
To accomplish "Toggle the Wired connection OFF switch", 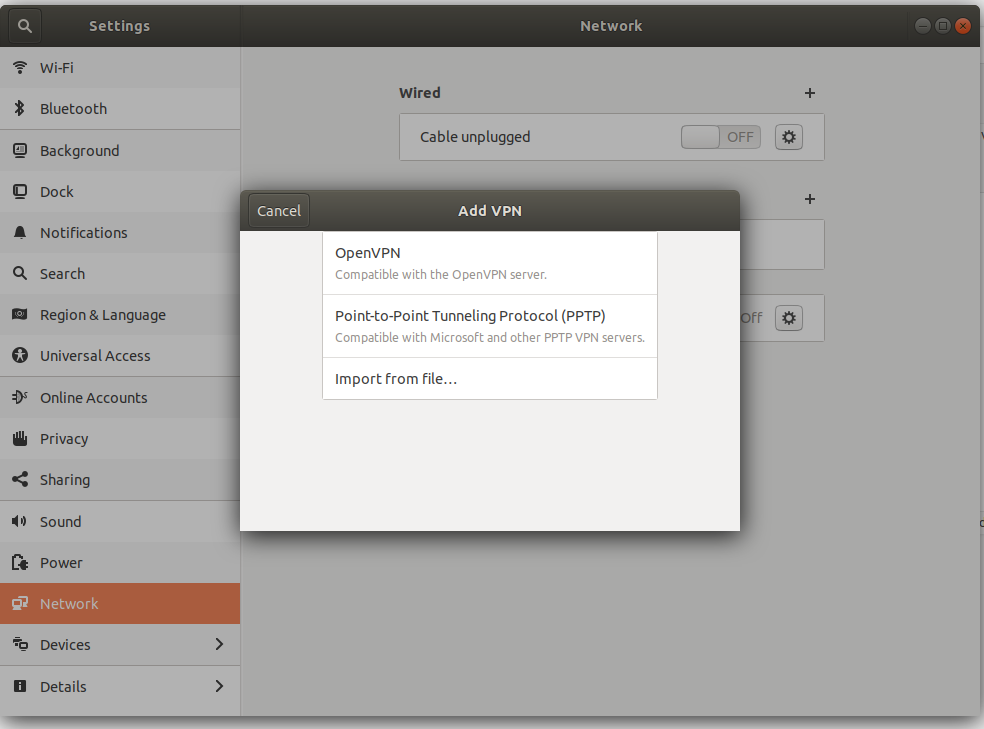I will click(720, 137).
